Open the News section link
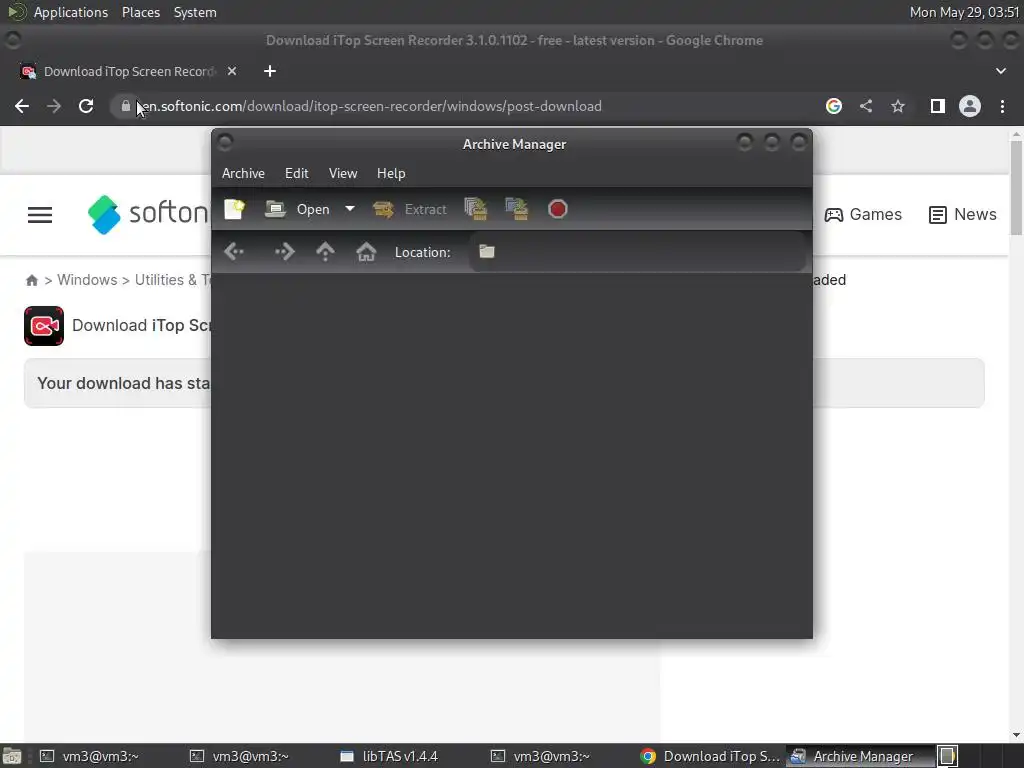Viewport: 1024px width, 768px height. click(963, 215)
